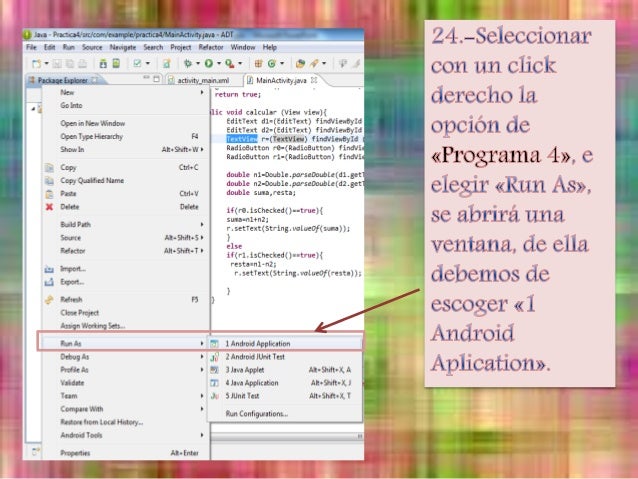Expand the New Java Class dropdown arrow
The height and width of the screenshot is (479, 638).
click(x=282, y=64)
